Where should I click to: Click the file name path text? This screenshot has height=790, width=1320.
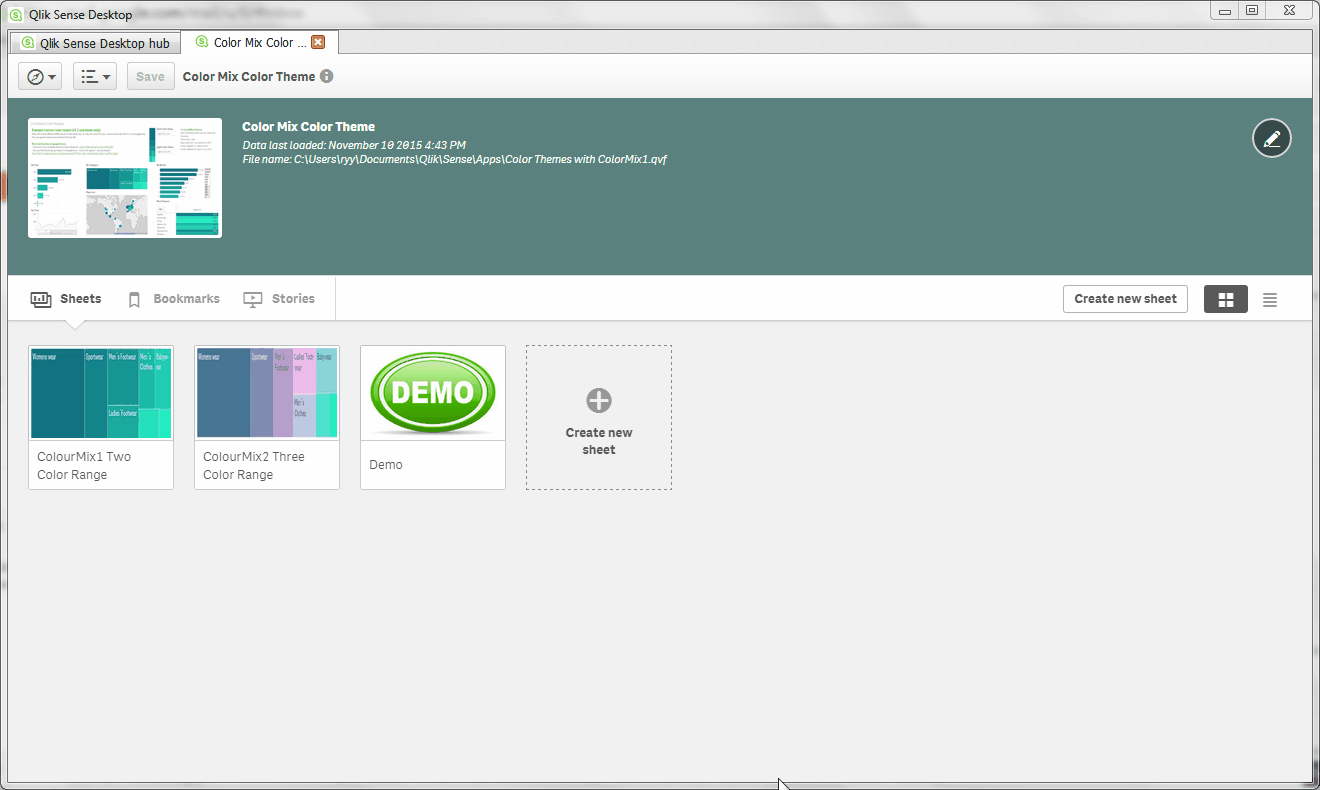455,160
